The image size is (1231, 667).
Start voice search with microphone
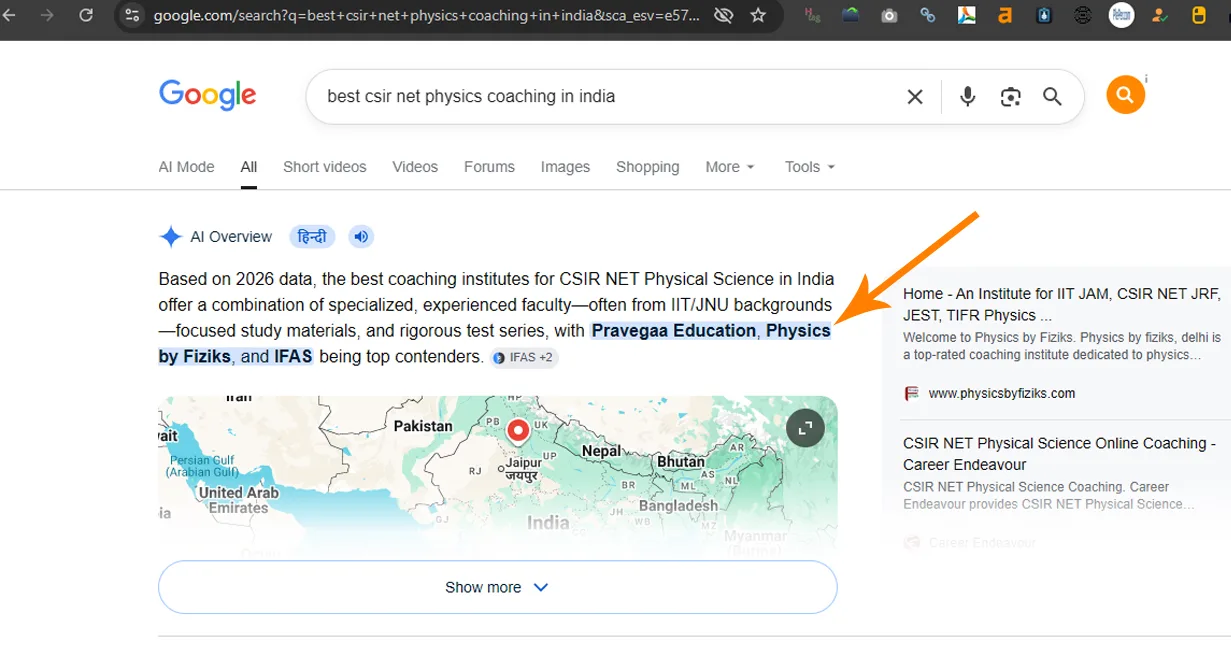coord(967,96)
